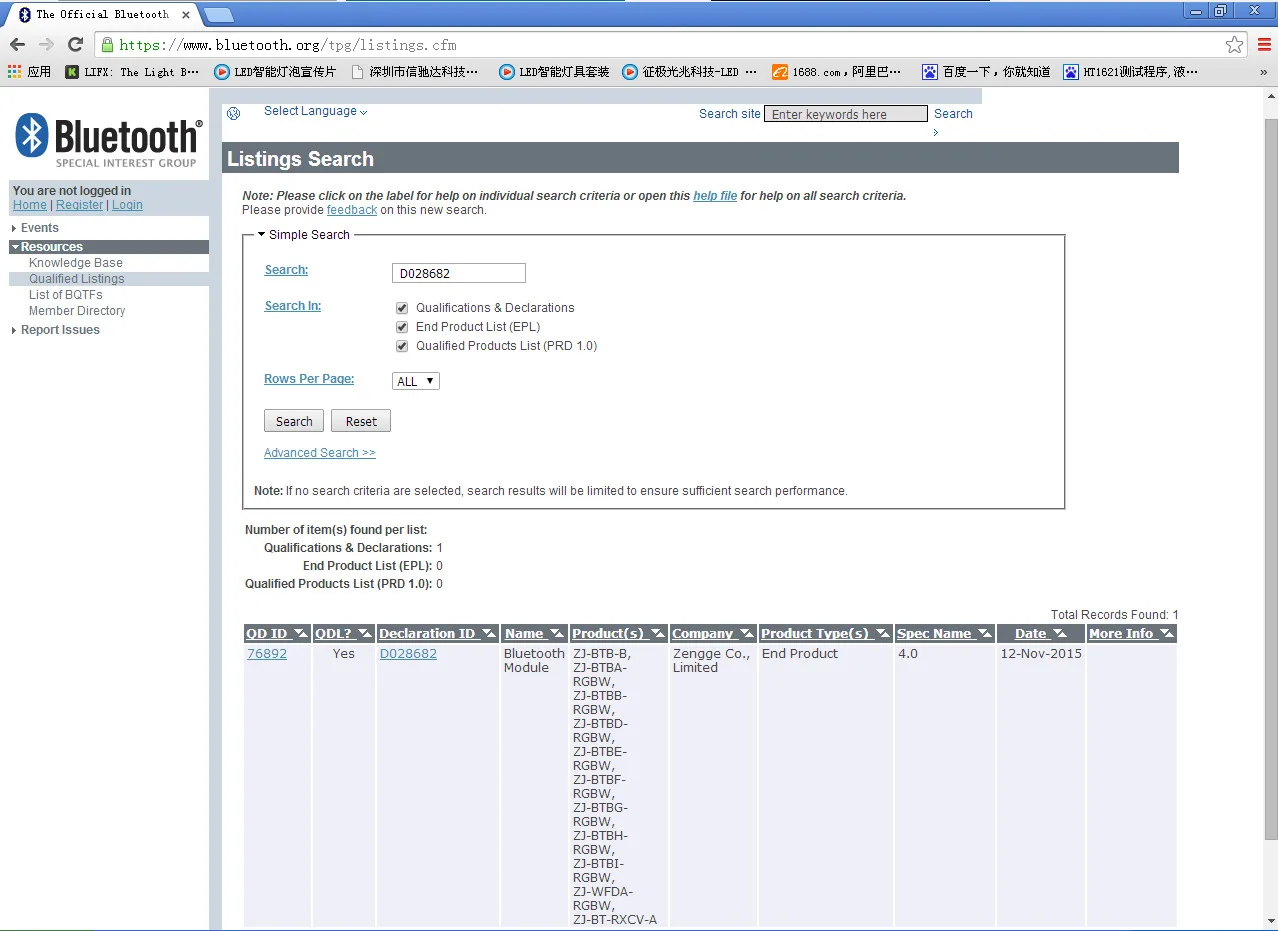Viewport: 1278px width, 931px height.
Task: Open the Select Language dropdown
Action: coord(315,111)
